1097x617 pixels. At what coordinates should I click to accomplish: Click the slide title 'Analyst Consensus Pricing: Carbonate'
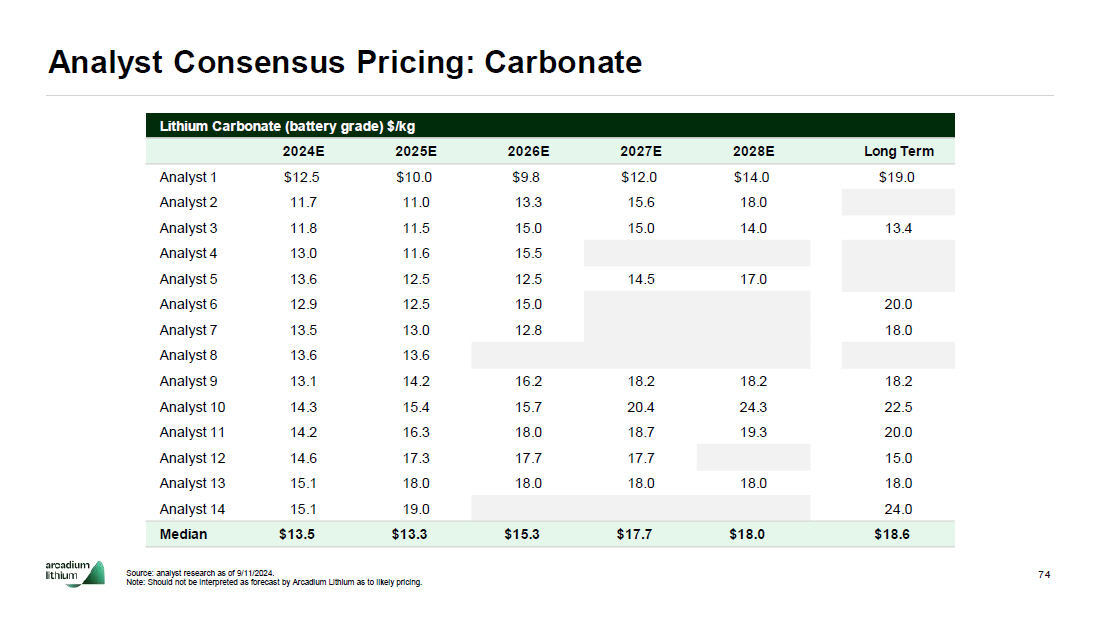tap(345, 62)
